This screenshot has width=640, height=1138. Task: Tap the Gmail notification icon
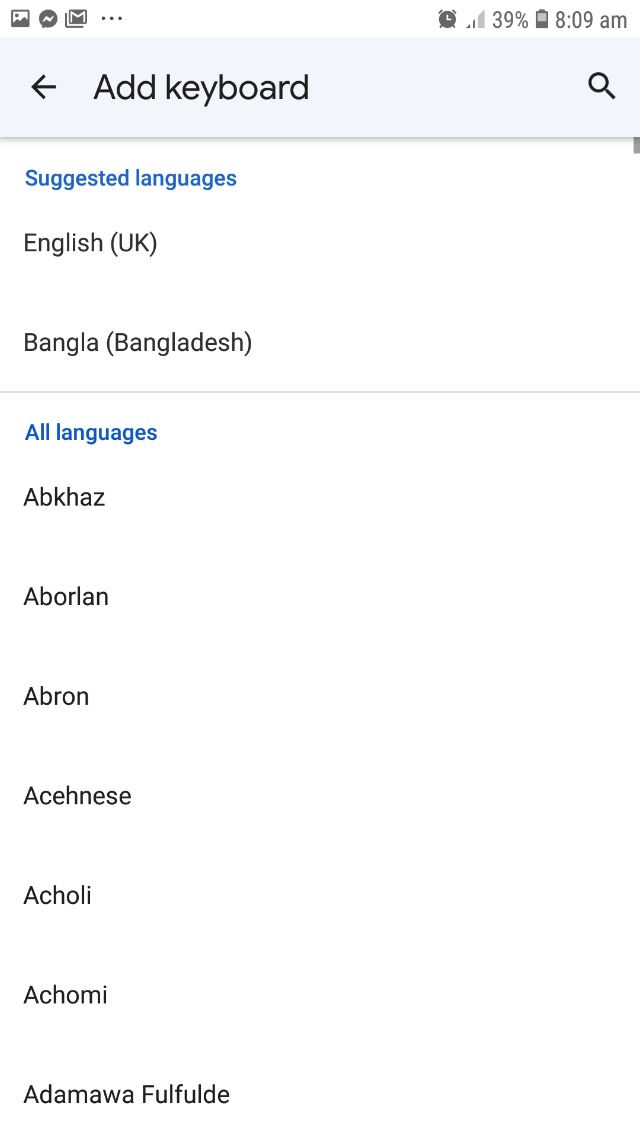pyautogui.click(x=76, y=19)
